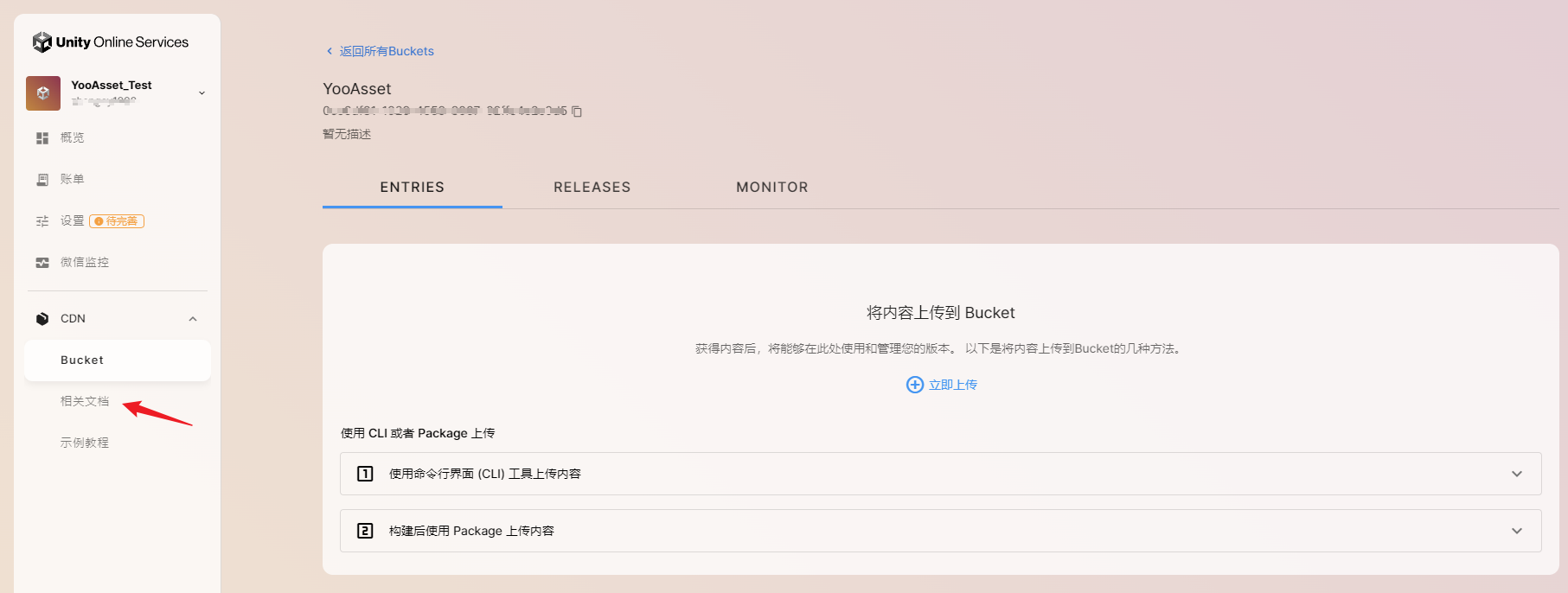Copy the bucket ID with copy icon
Image resolution: width=1568 pixels, height=593 pixels.
click(577, 112)
